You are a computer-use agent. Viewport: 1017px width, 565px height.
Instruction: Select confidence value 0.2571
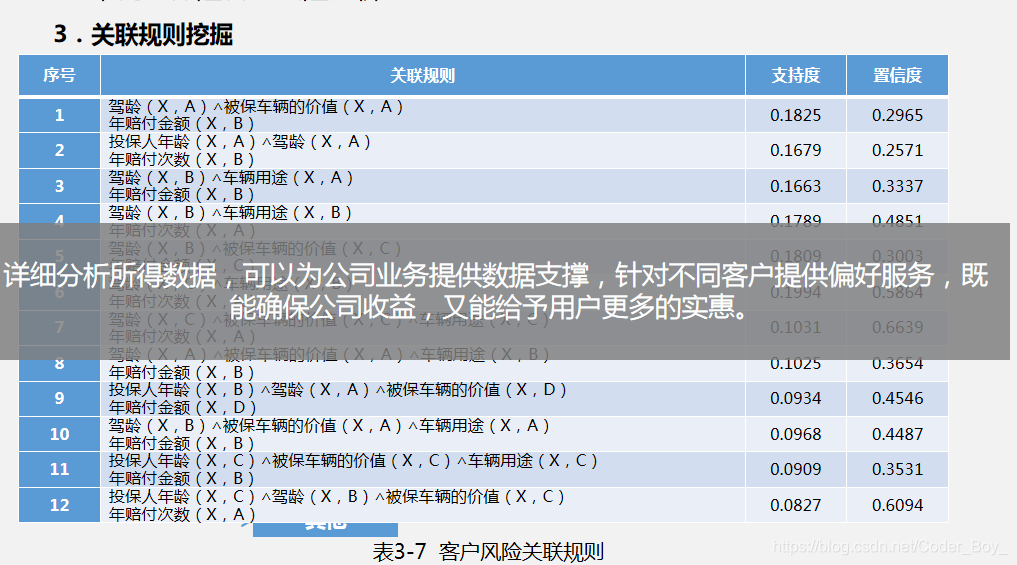897,150
